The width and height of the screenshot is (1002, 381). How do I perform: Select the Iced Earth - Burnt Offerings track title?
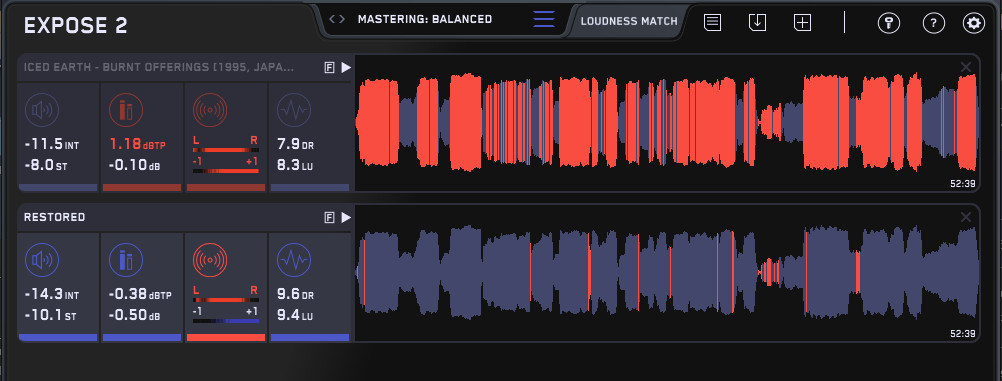click(159, 66)
